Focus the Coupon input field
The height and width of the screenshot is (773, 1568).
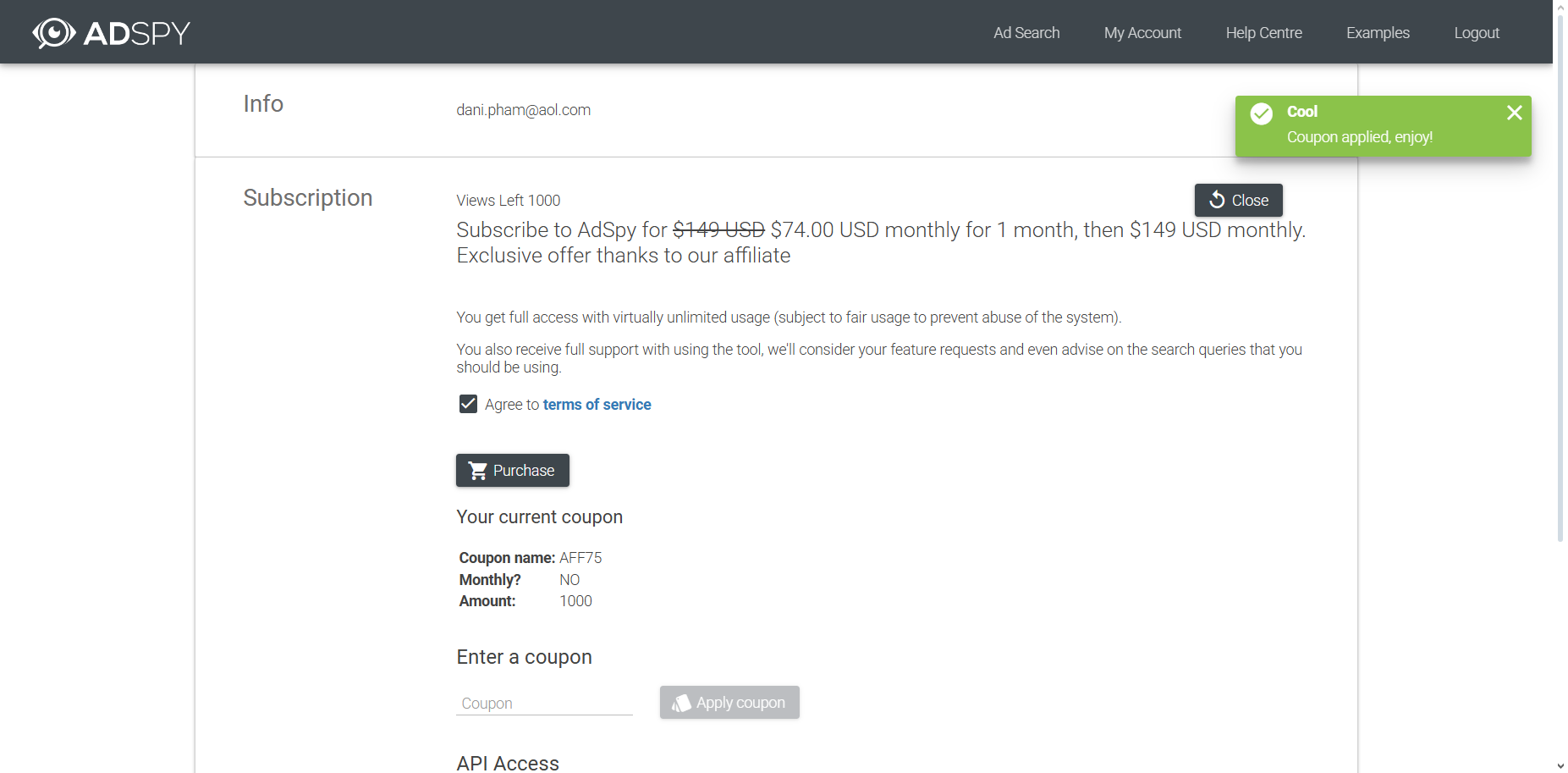click(x=543, y=704)
